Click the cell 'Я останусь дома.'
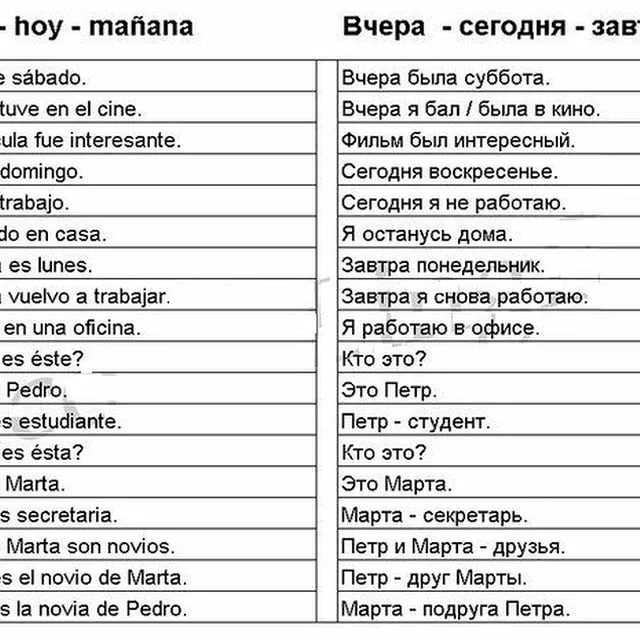The height and width of the screenshot is (640, 640). pyautogui.click(x=489, y=232)
